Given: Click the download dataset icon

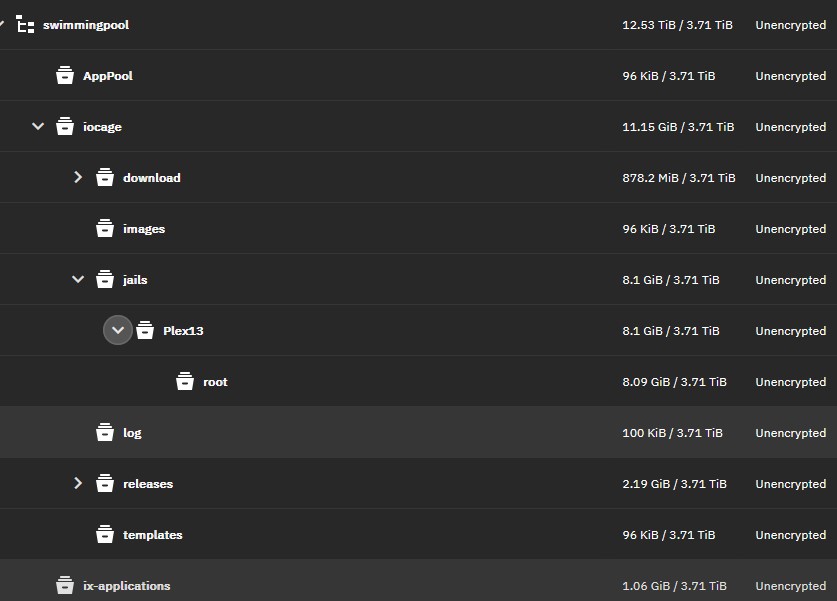Looking at the screenshot, I should coord(105,177).
